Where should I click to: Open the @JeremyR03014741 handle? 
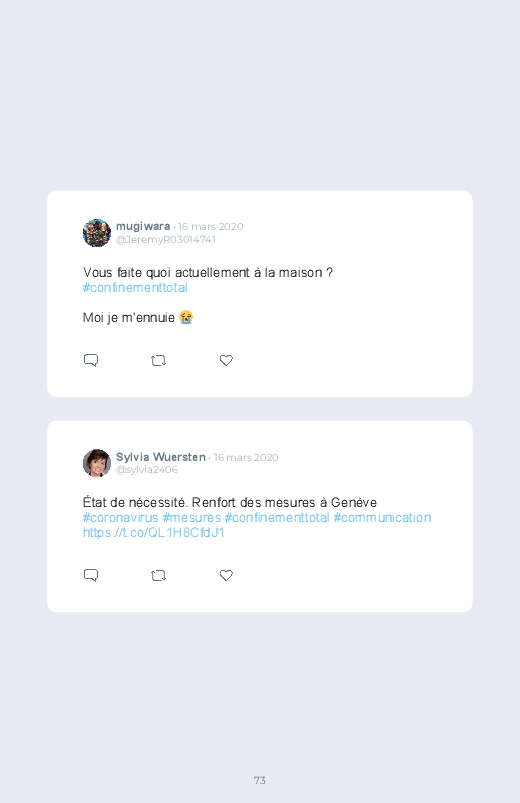pyautogui.click(x=165, y=240)
